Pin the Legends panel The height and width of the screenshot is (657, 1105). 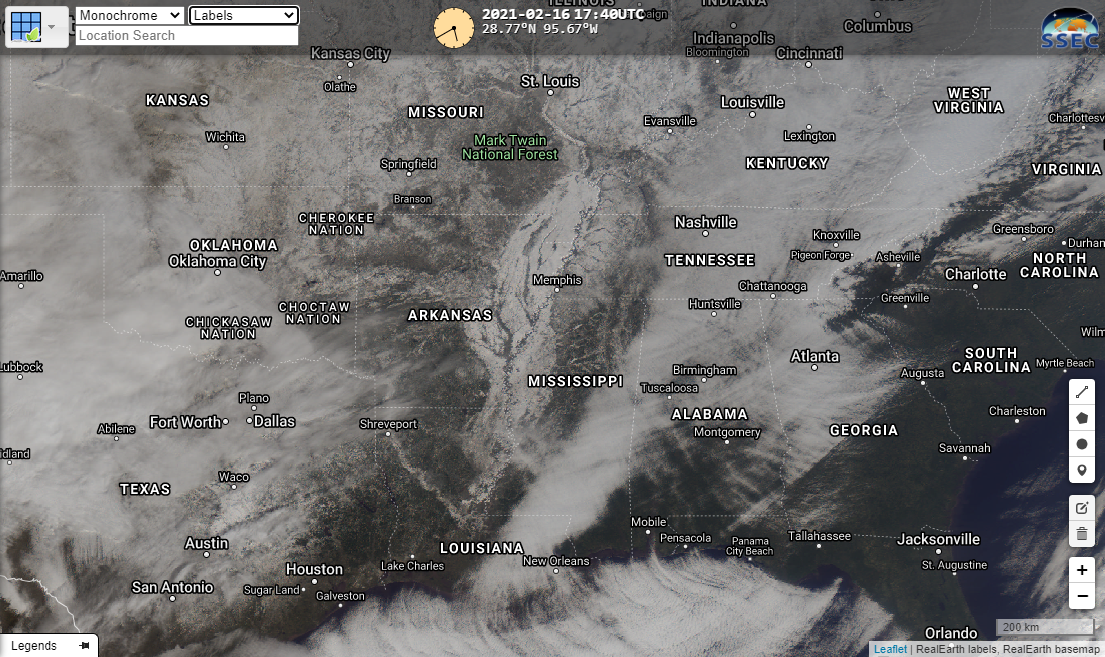click(85, 646)
